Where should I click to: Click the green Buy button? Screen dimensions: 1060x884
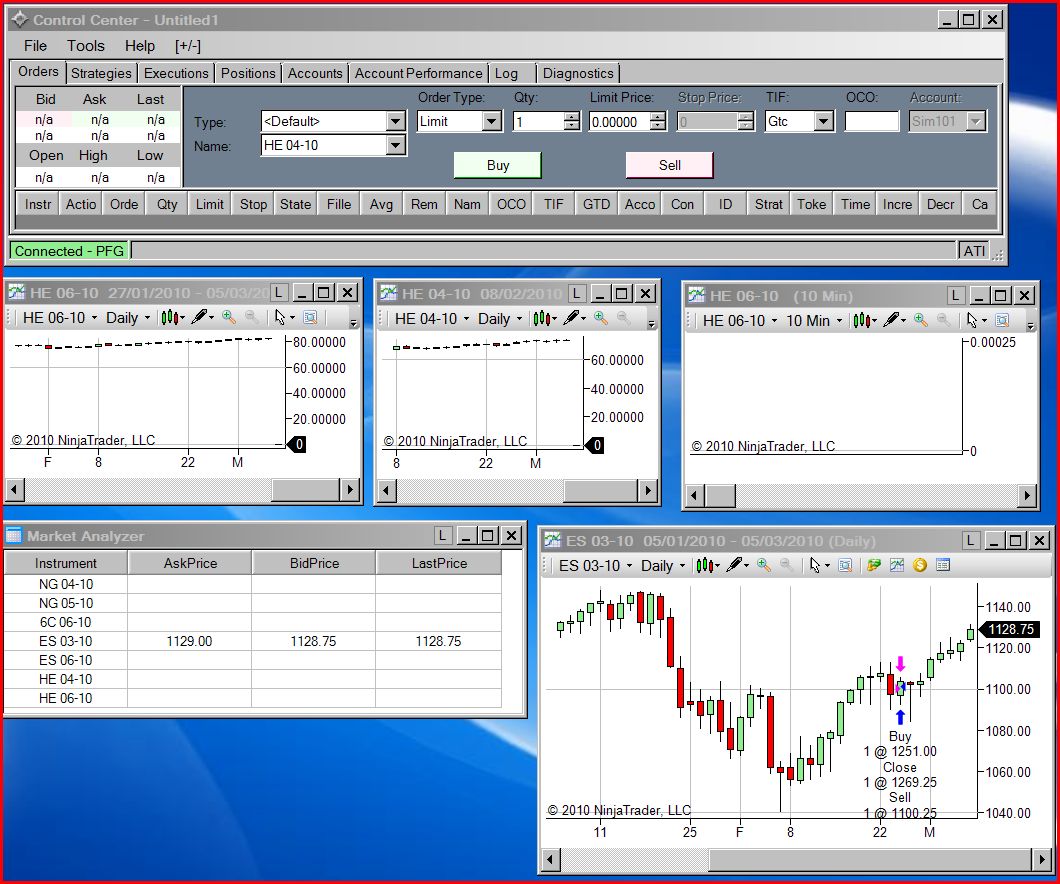[x=498, y=166]
